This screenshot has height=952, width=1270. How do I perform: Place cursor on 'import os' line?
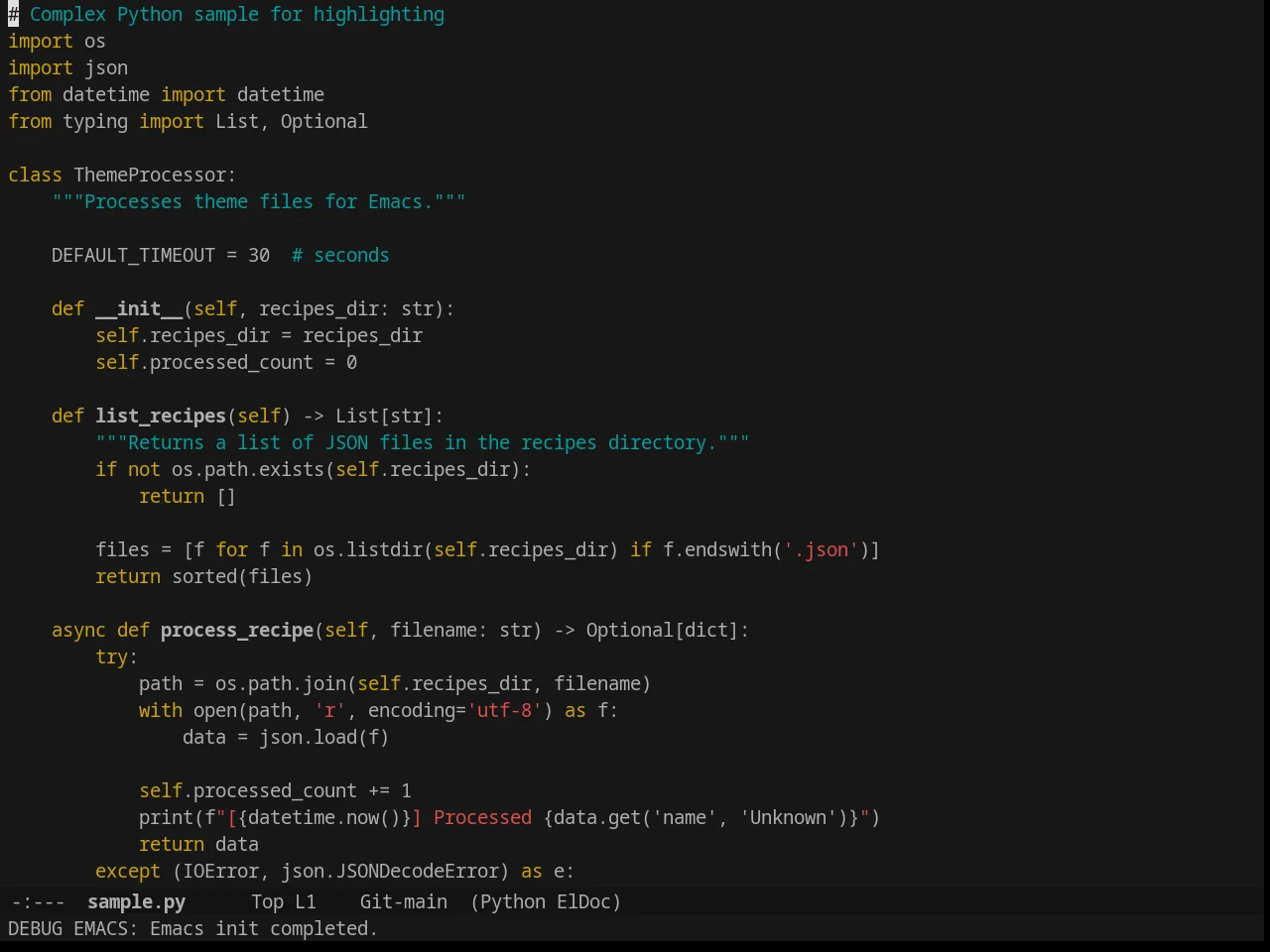57,41
